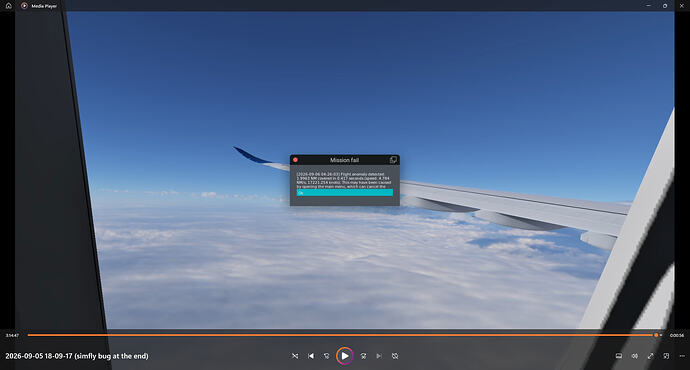This screenshot has width=690, height=370.
Task: Maximize the Media Player window
Action: click(x=665, y=6)
